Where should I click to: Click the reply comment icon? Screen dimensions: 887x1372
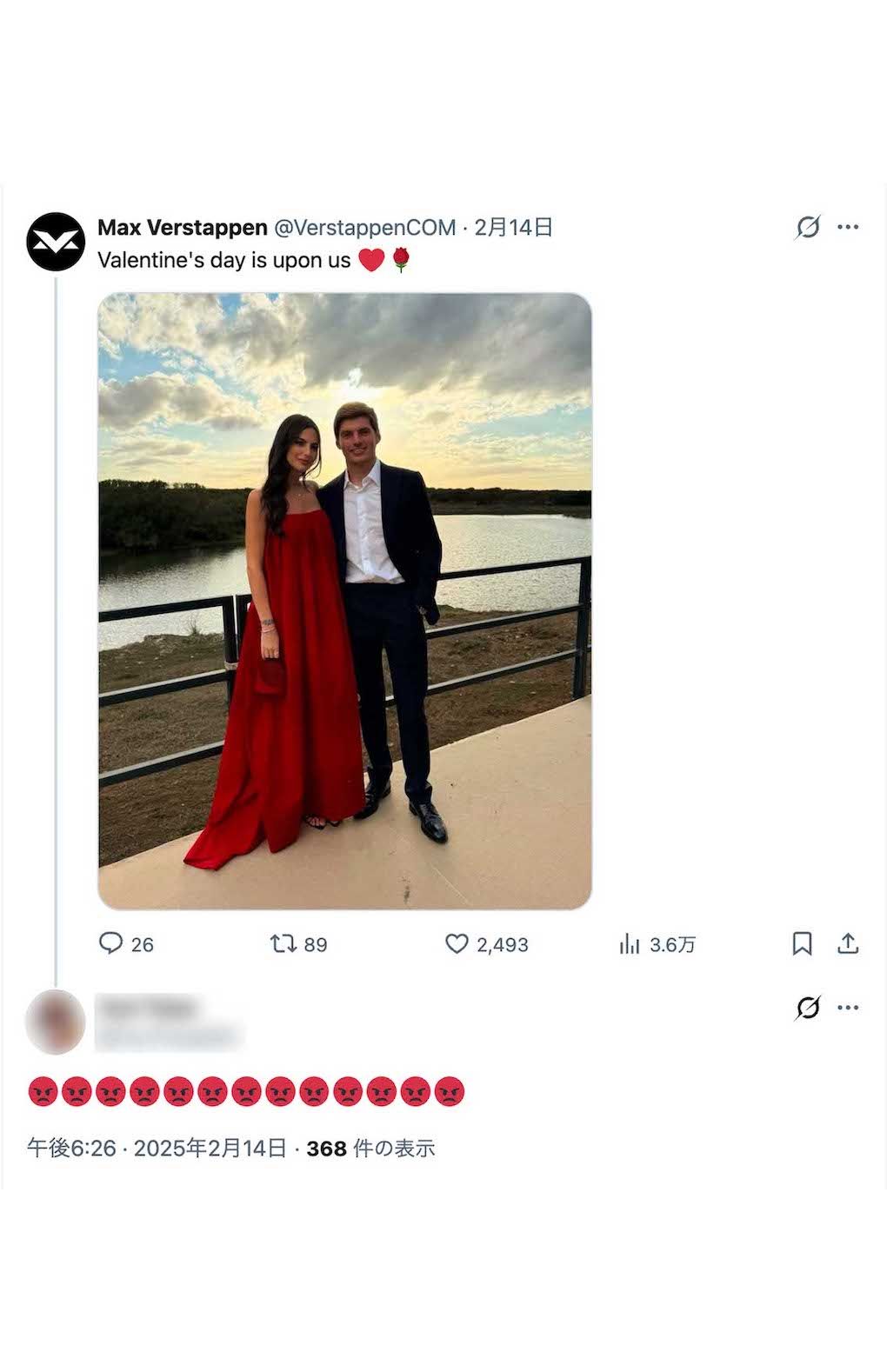click(x=111, y=943)
